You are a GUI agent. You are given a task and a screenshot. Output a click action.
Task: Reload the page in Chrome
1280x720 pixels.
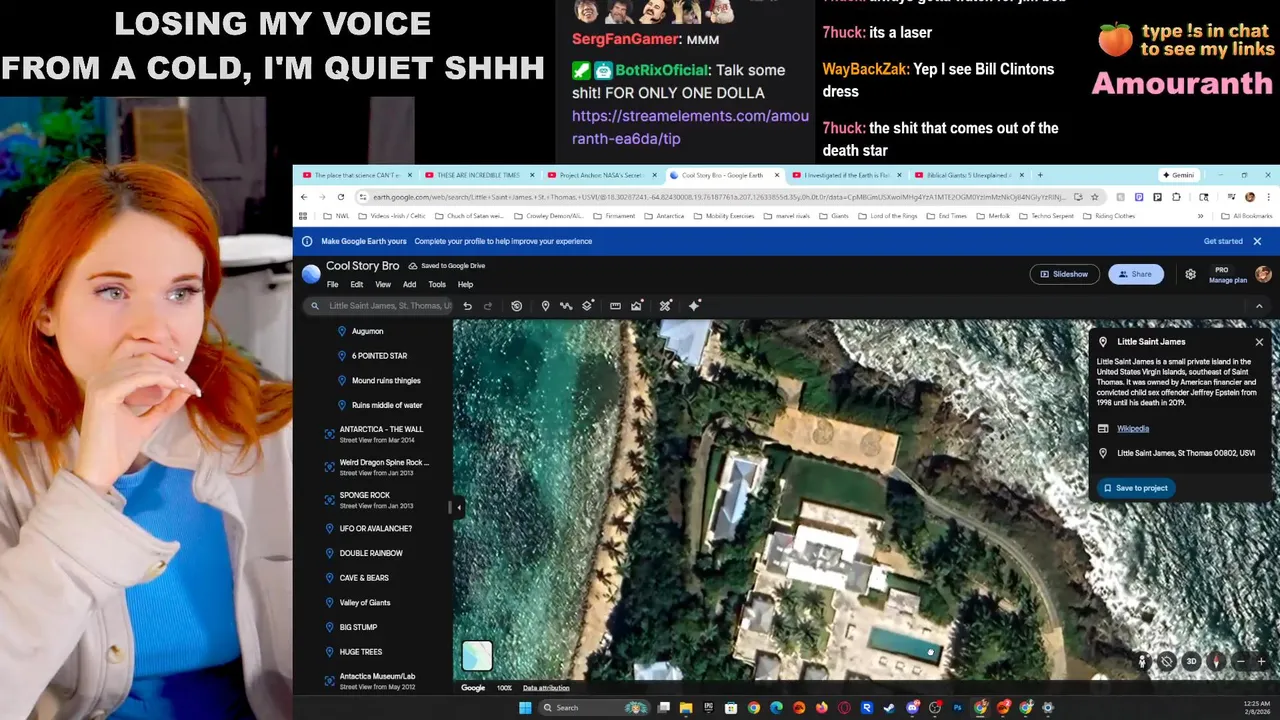(341, 197)
